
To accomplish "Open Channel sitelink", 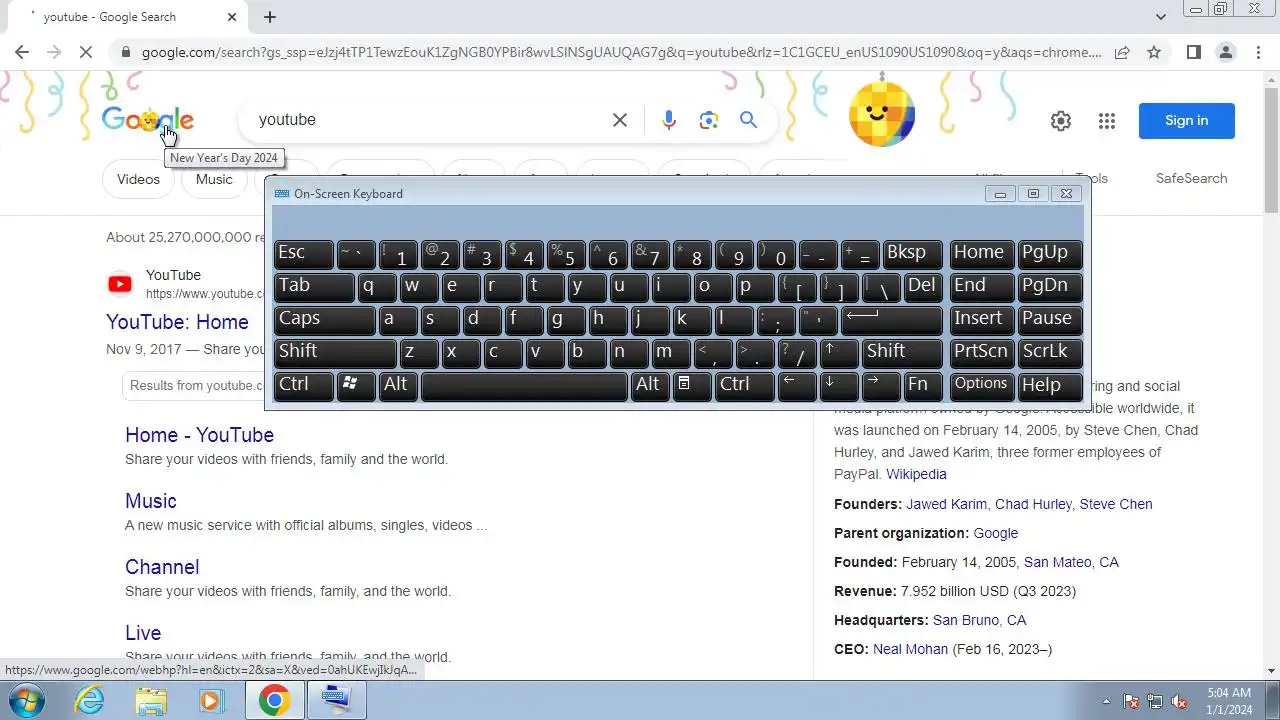I will pyautogui.click(x=162, y=567).
